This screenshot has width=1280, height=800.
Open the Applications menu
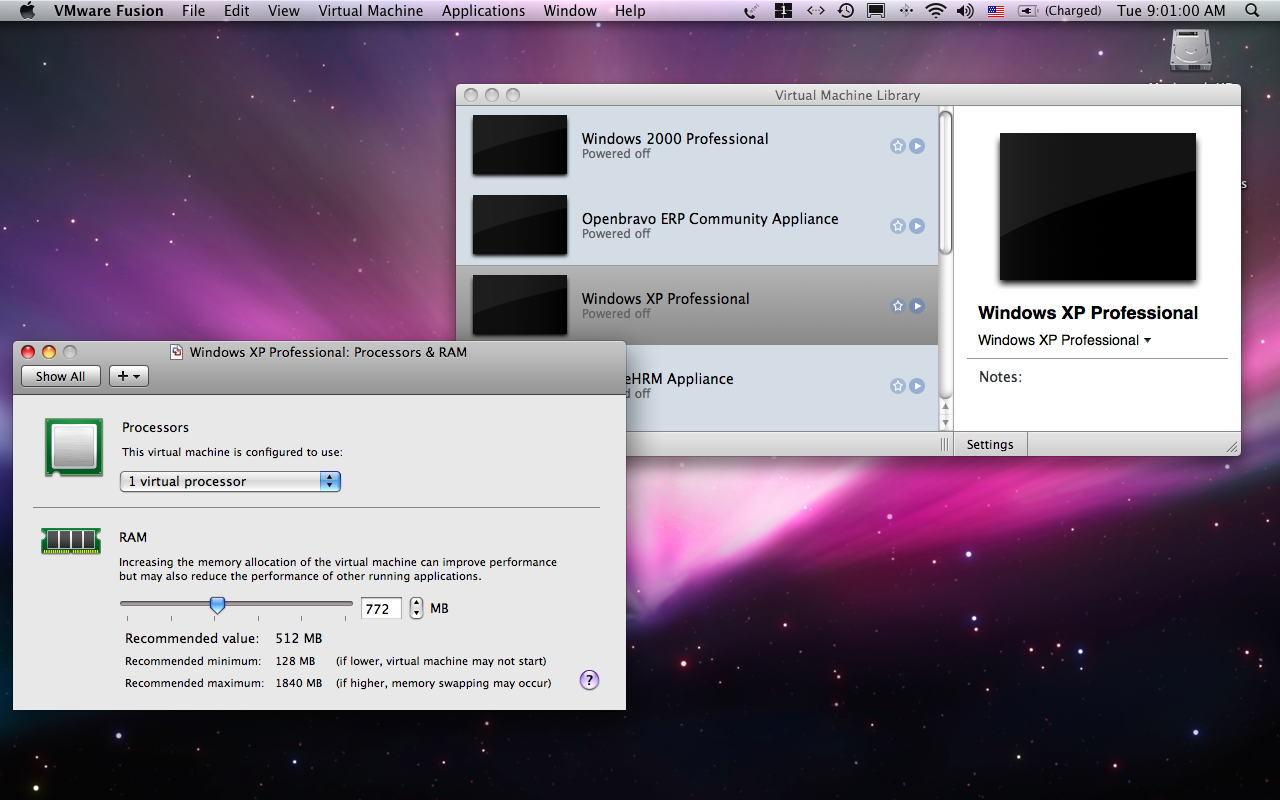pyautogui.click(x=484, y=11)
